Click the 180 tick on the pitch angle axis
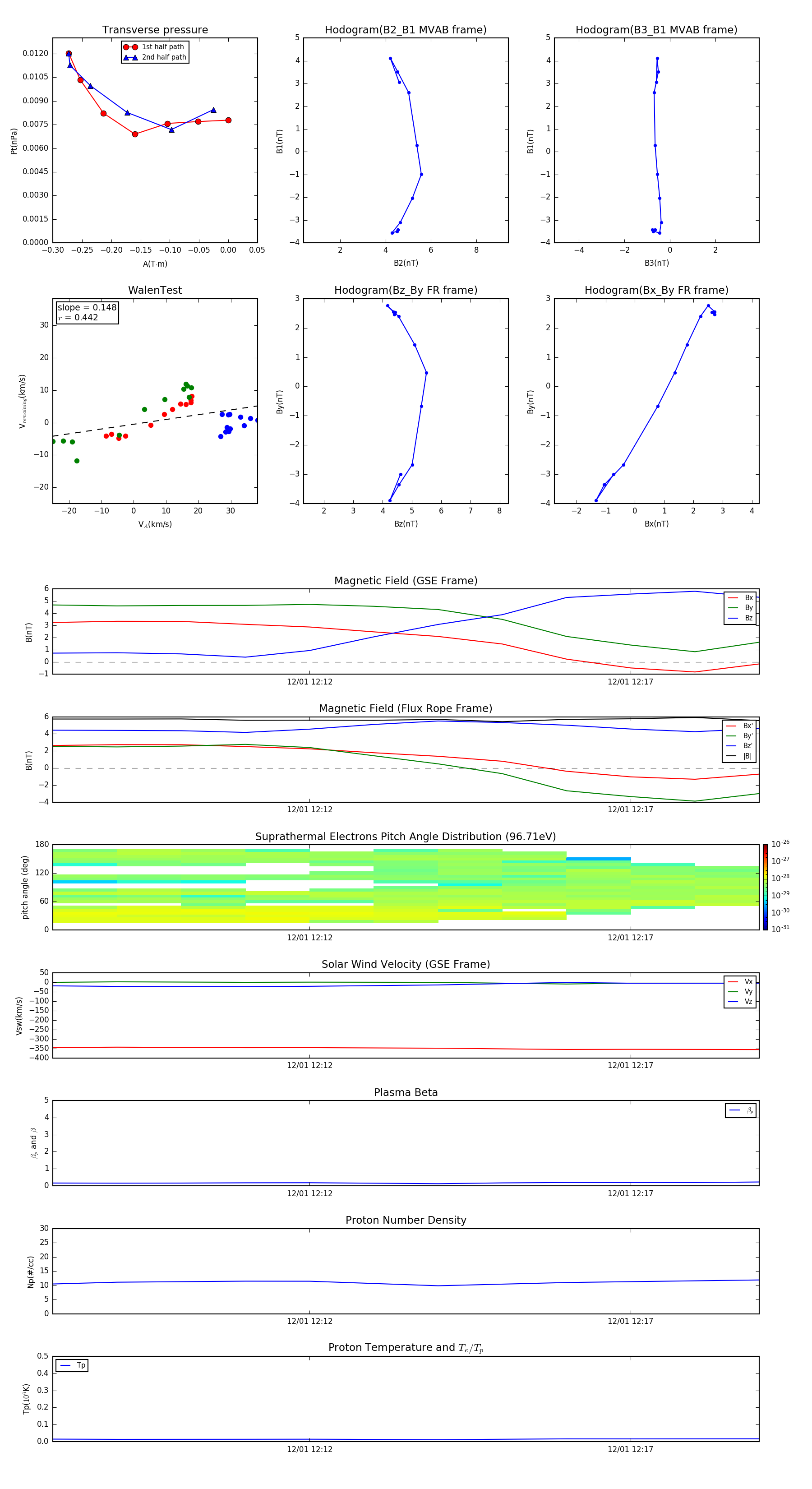Screen dimensions: 812x1489 pos(42,845)
